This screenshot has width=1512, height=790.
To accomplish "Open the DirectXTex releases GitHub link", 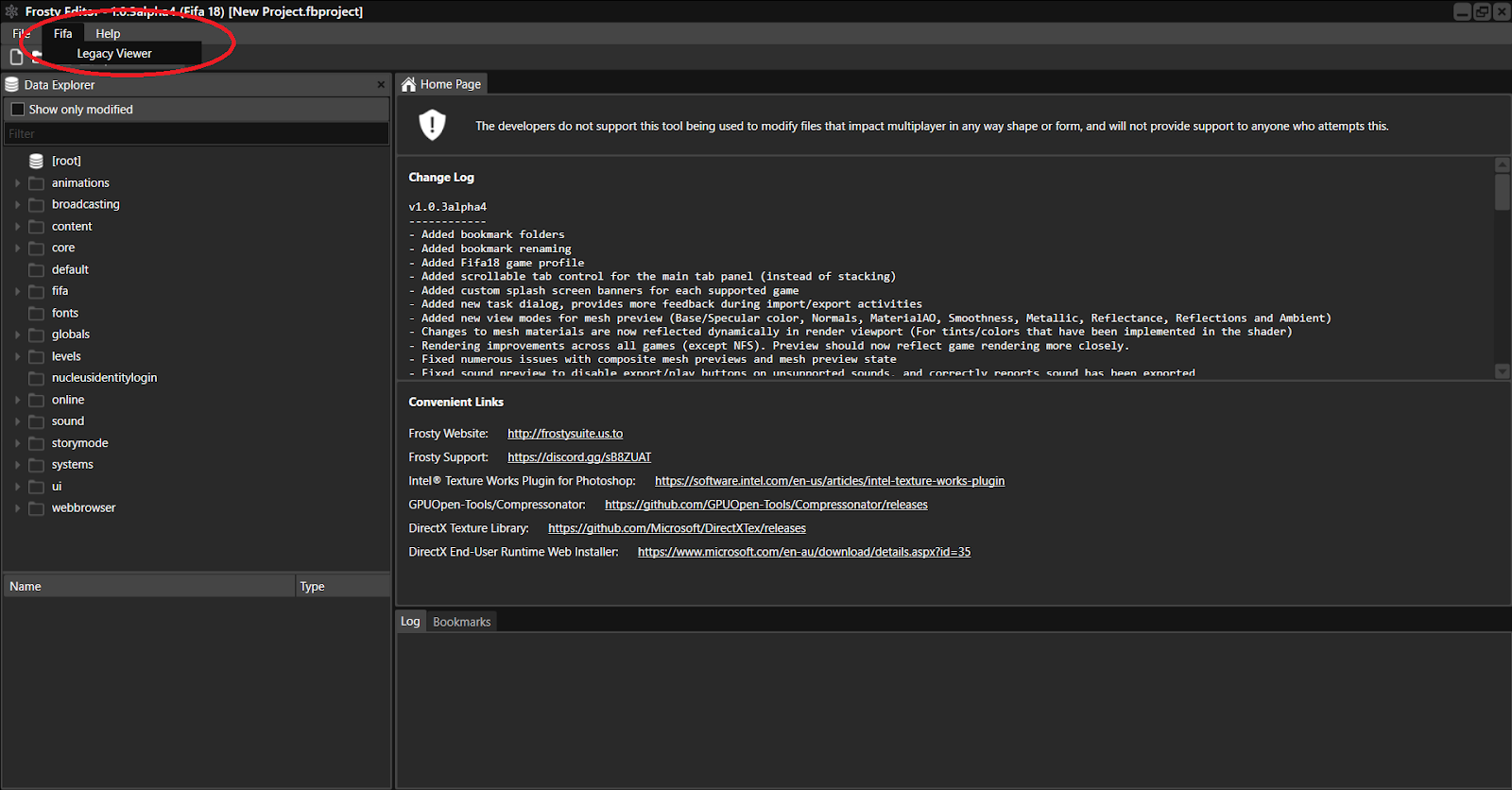I will pyautogui.click(x=677, y=528).
